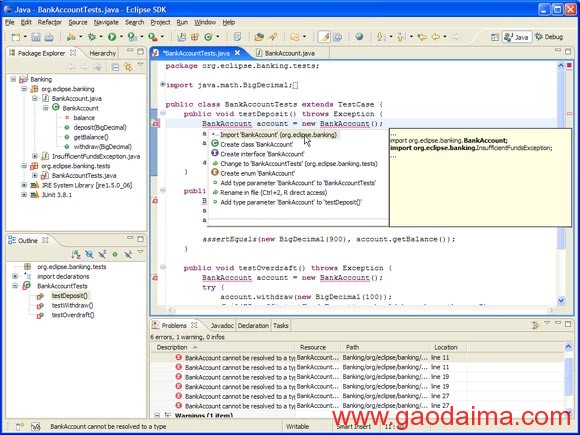Expand InsufficientFundsException.java node
Image resolution: width=580 pixels, height=435 pixels.
35,156
